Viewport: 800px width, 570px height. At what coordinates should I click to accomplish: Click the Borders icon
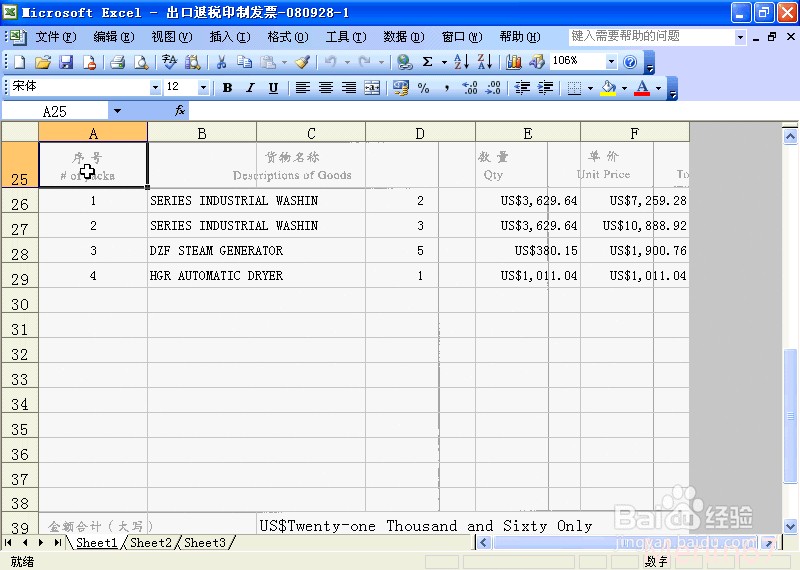coord(574,88)
